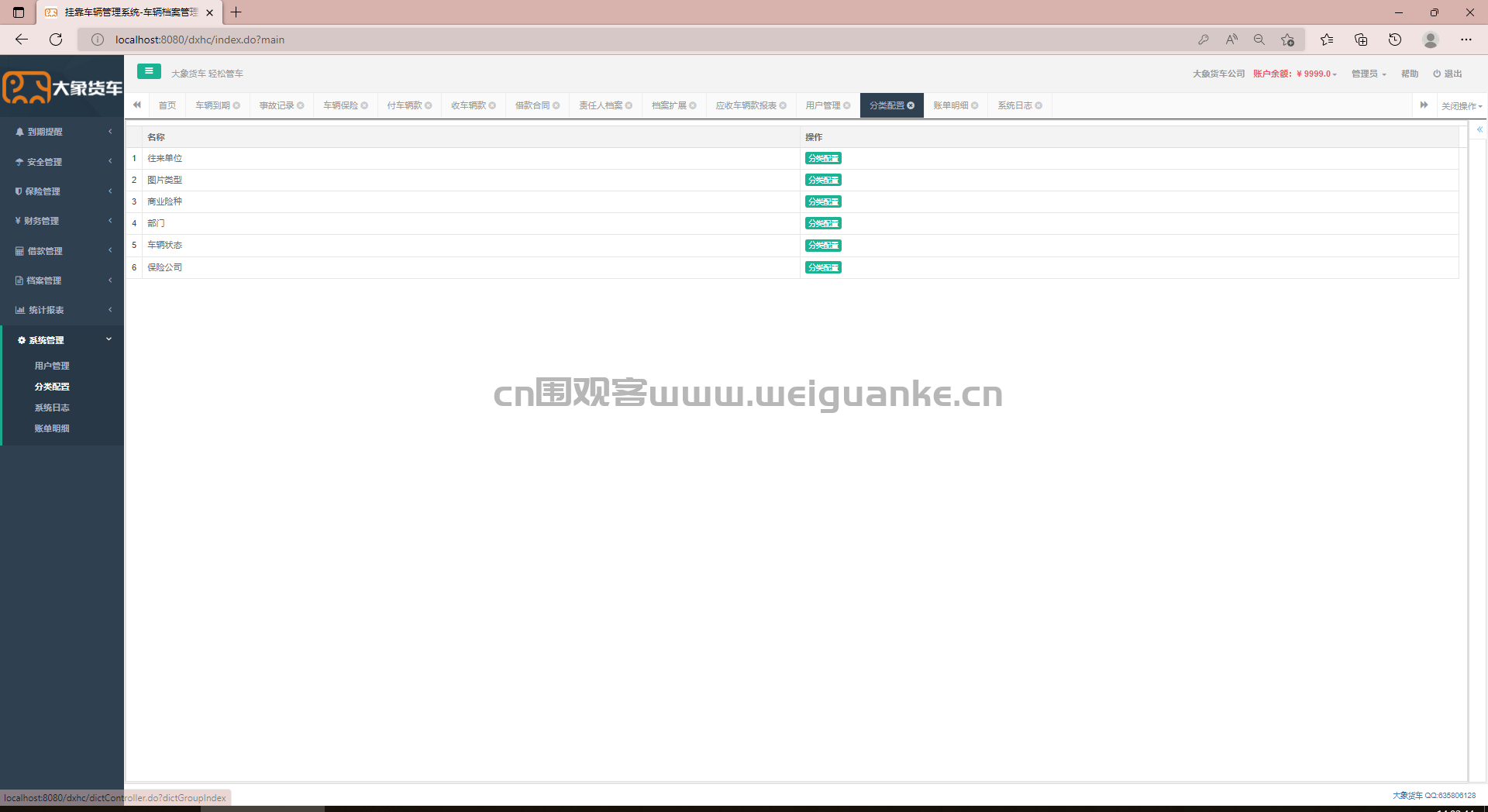Select 分类配置 in sidebar submenu

click(x=52, y=387)
